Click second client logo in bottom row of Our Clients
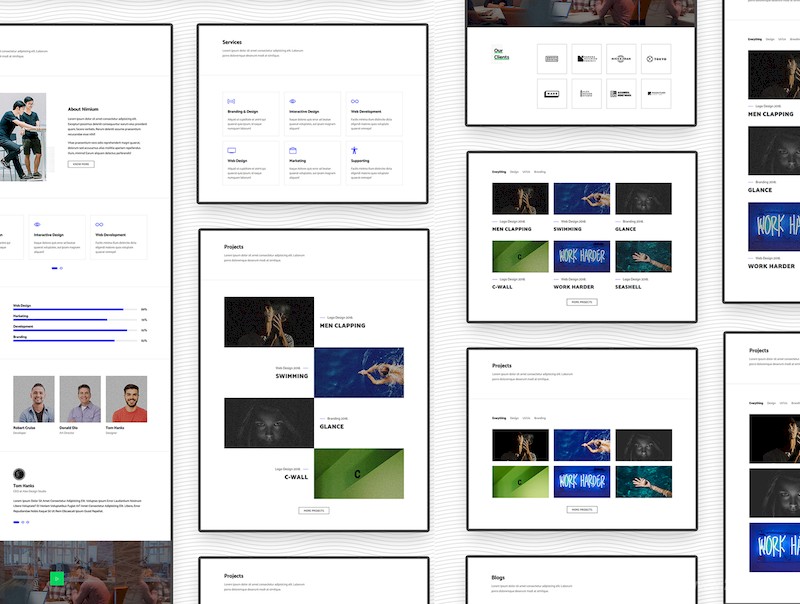 coord(586,93)
